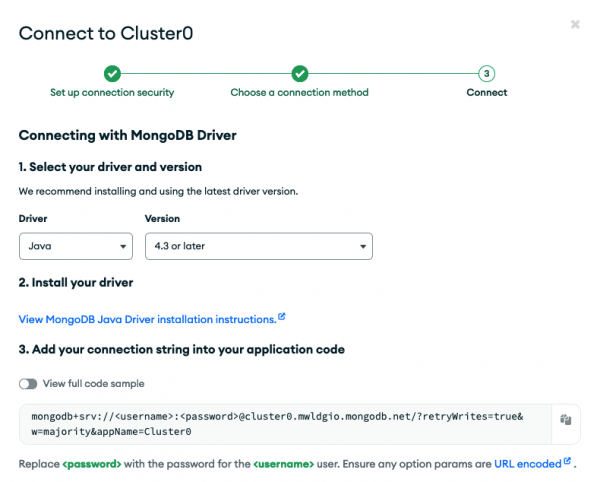Click the green <password> placeholder text
Viewport: 600px width, 482px height.
coord(91,463)
